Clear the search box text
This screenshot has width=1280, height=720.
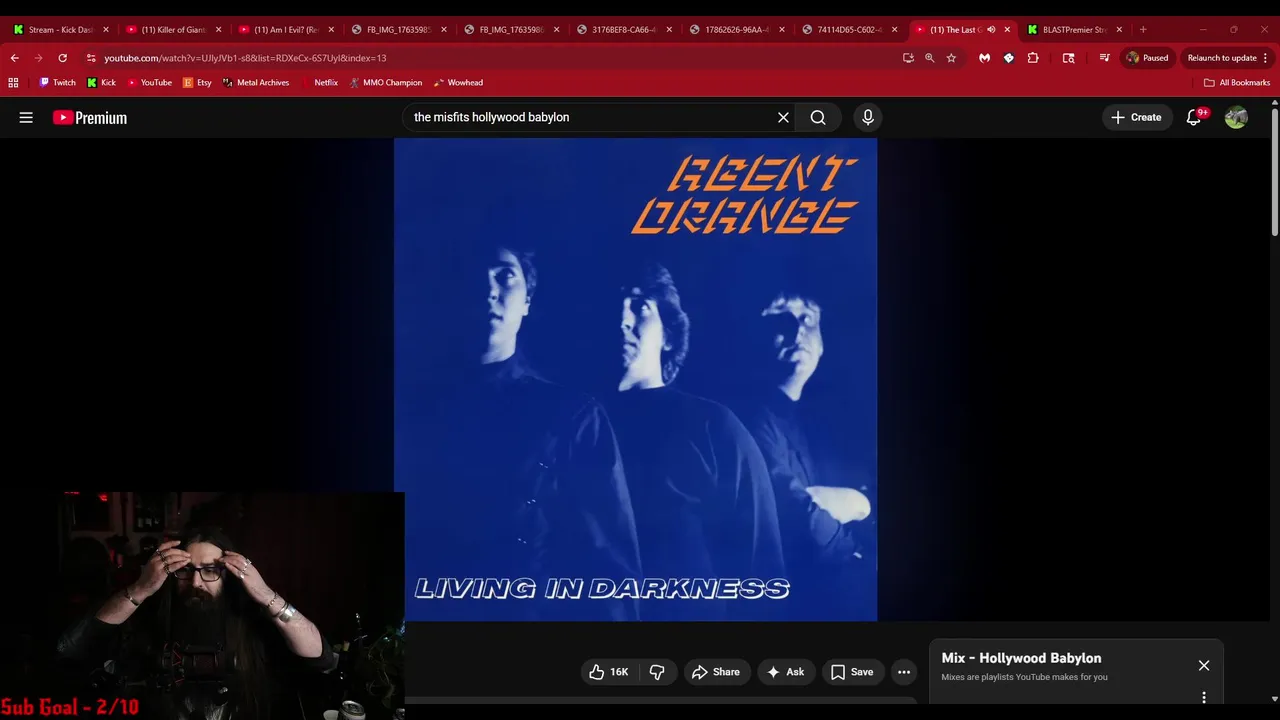point(783,117)
